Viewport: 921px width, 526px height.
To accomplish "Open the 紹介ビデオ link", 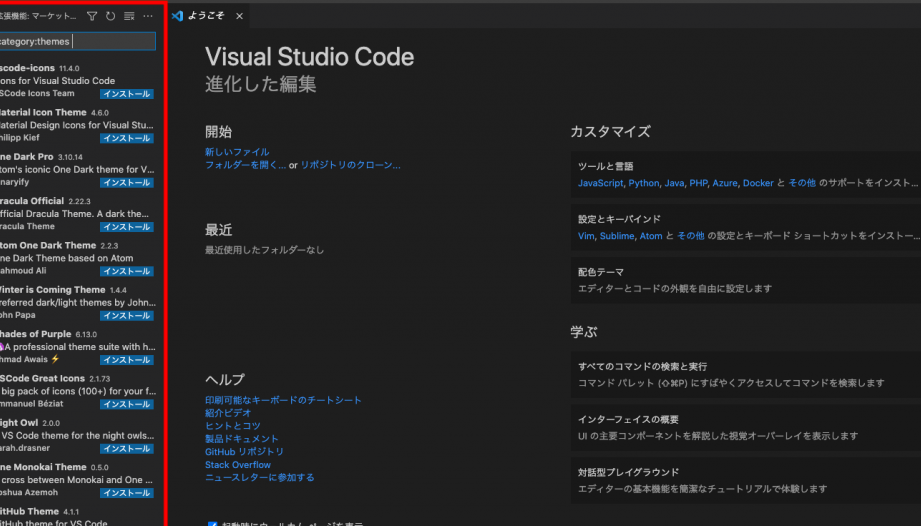I will (228, 413).
